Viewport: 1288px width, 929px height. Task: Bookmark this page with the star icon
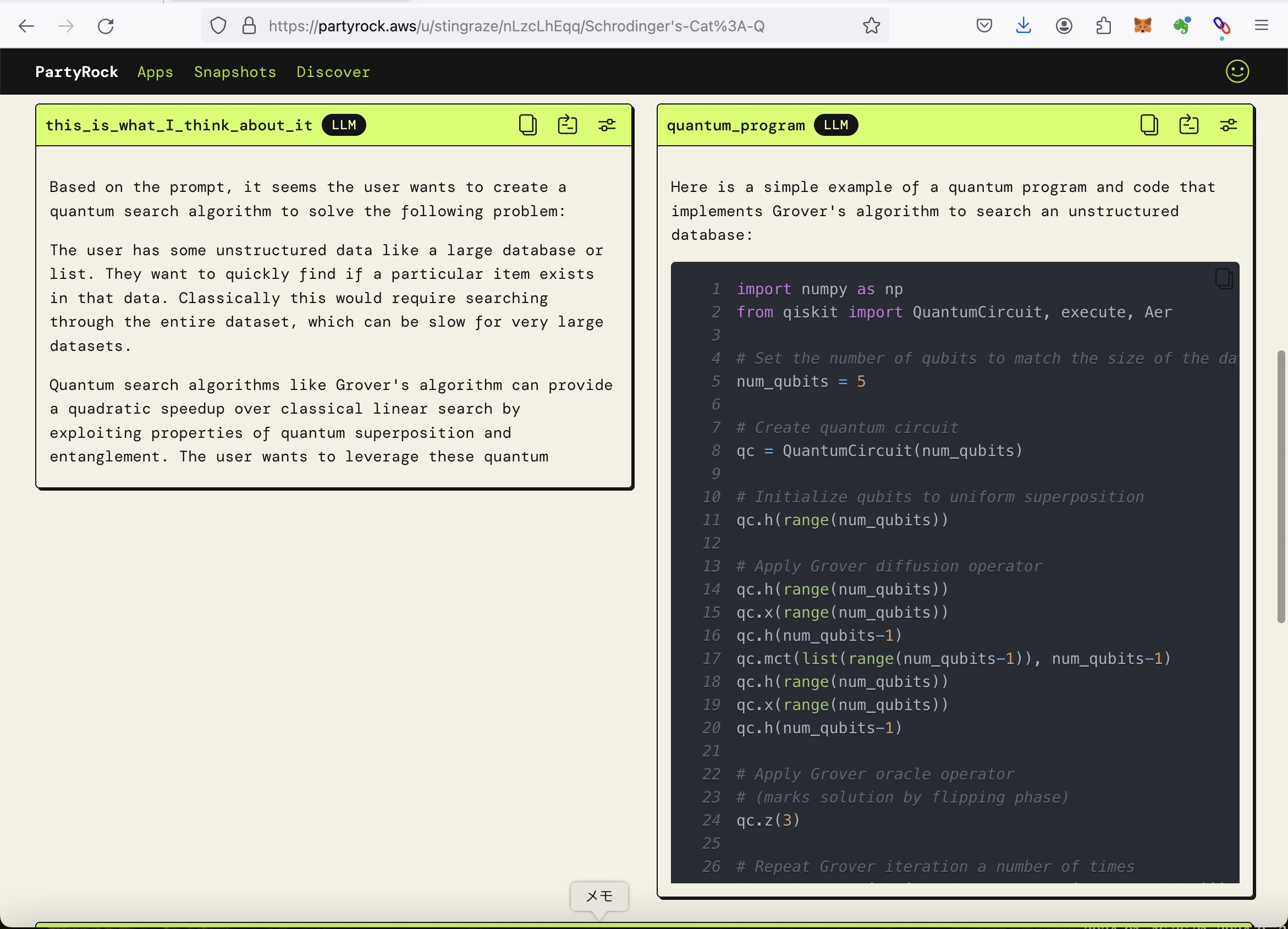[871, 26]
